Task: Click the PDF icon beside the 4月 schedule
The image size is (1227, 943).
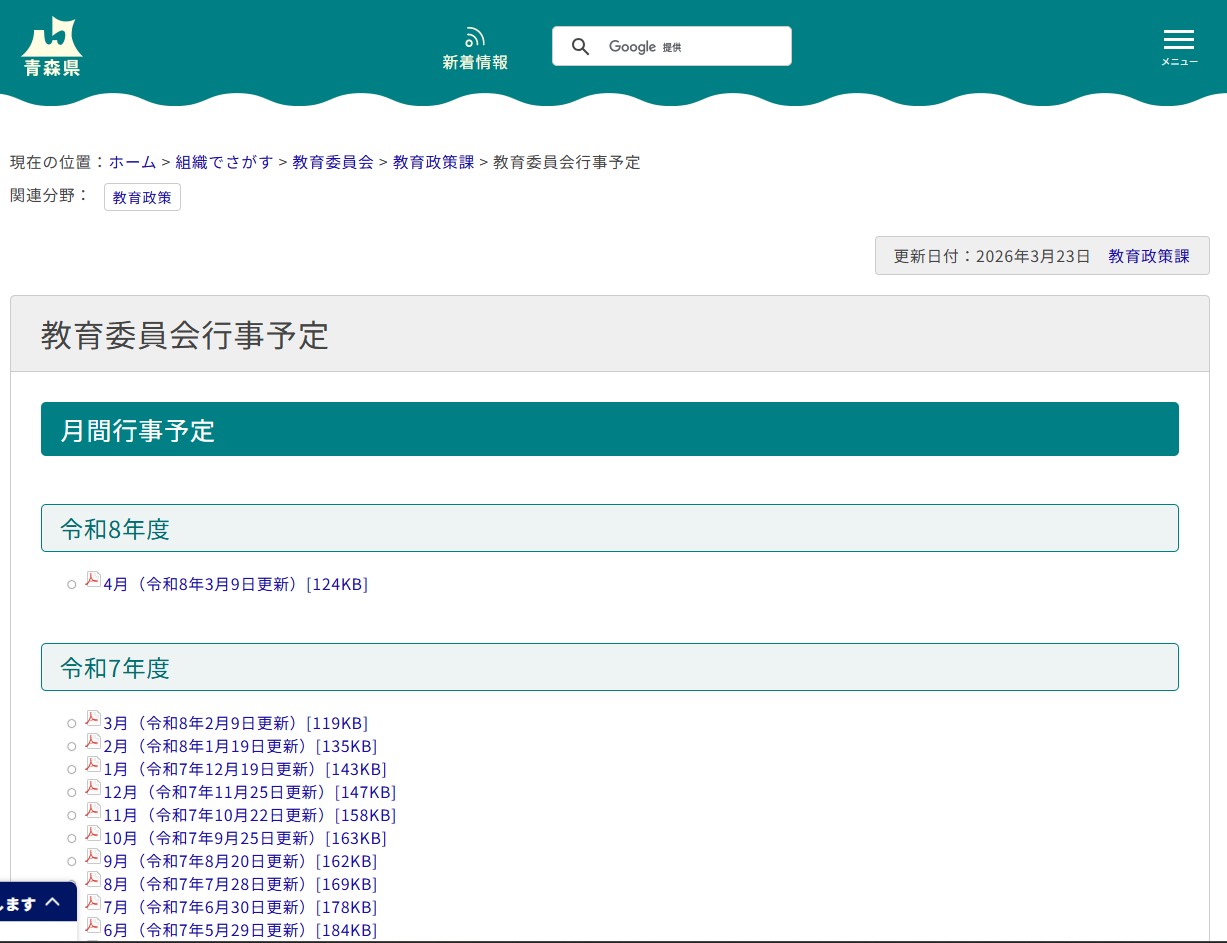Action: (92, 579)
